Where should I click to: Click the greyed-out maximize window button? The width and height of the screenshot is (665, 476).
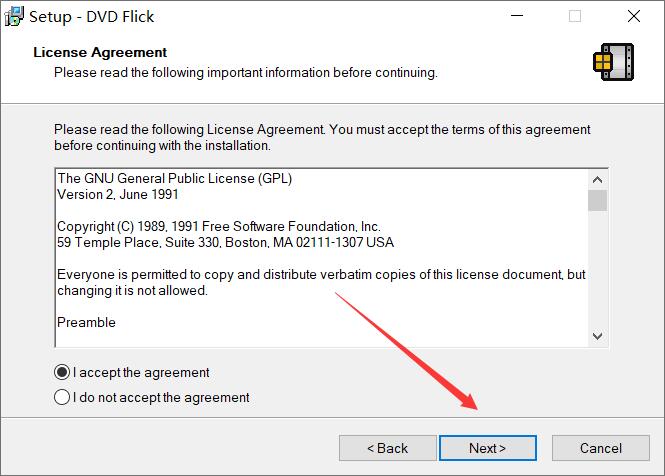tap(575, 16)
